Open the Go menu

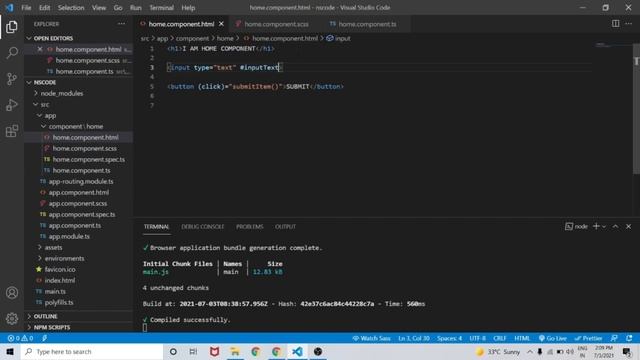[x=118, y=8]
